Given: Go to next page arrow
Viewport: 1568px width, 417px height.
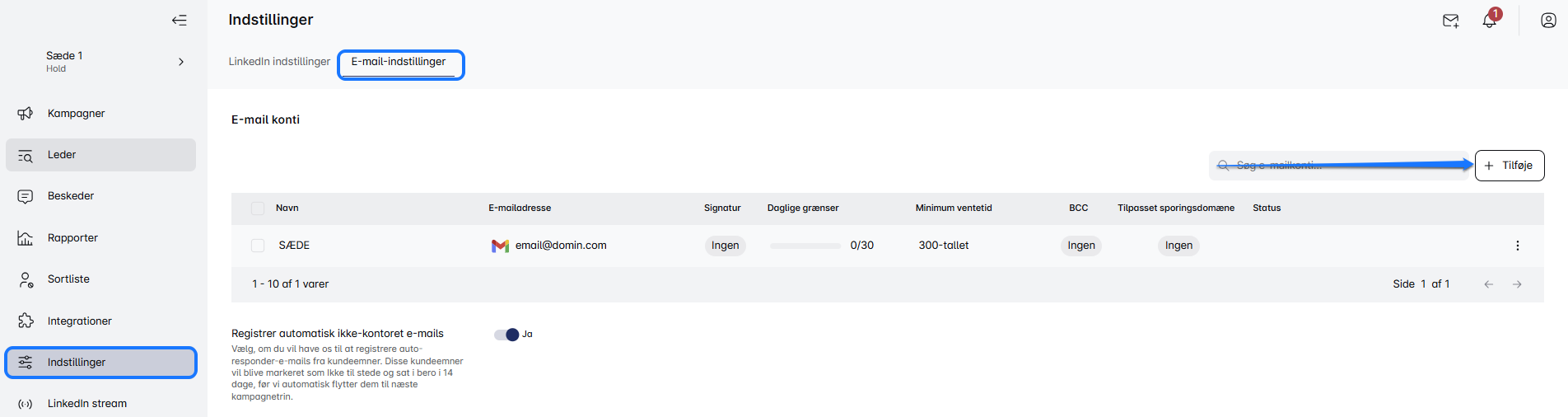Looking at the screenshot, I should point(1517,284).
